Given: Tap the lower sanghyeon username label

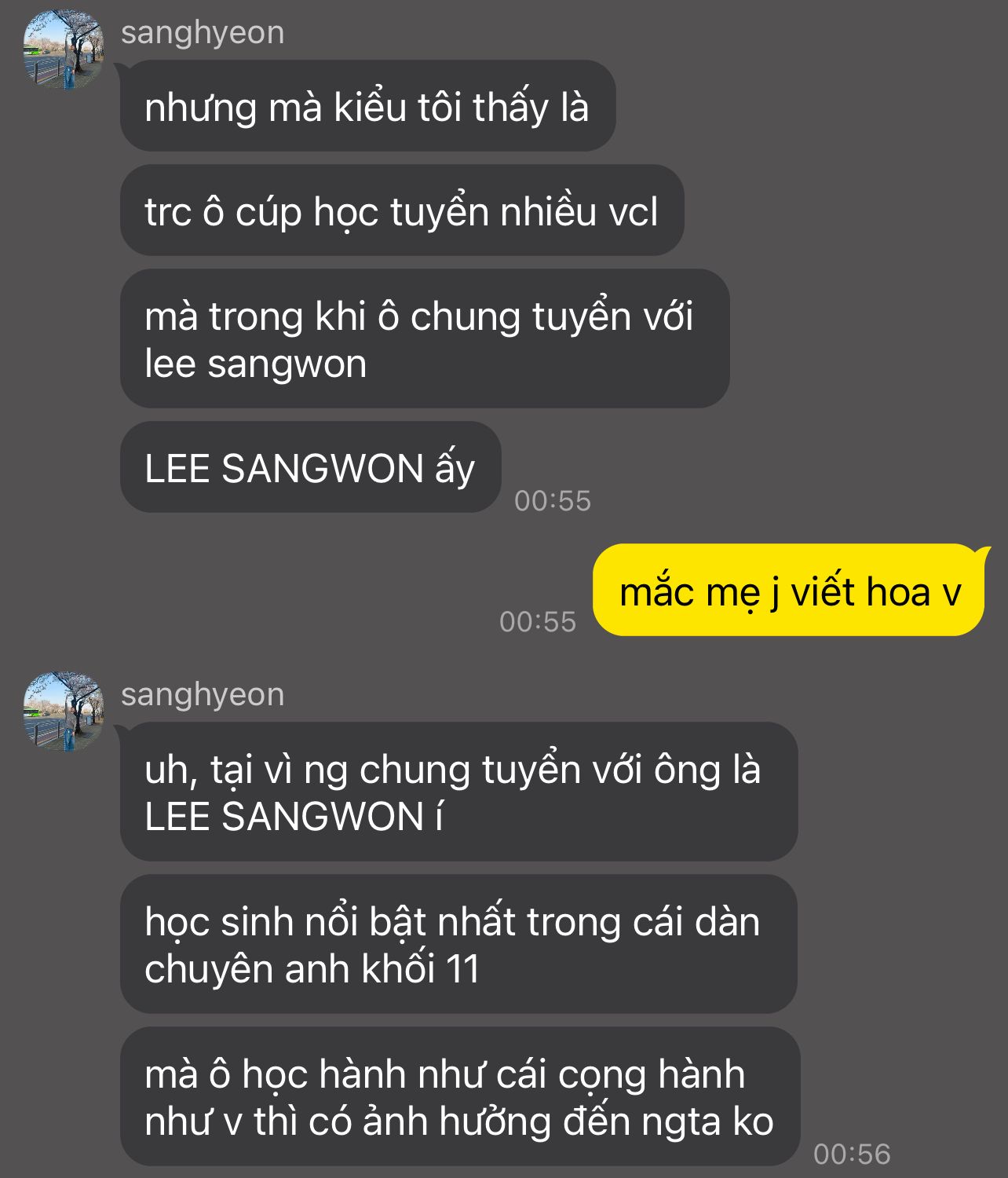Looking at the screenshot, I should click(x=203, y=695).
